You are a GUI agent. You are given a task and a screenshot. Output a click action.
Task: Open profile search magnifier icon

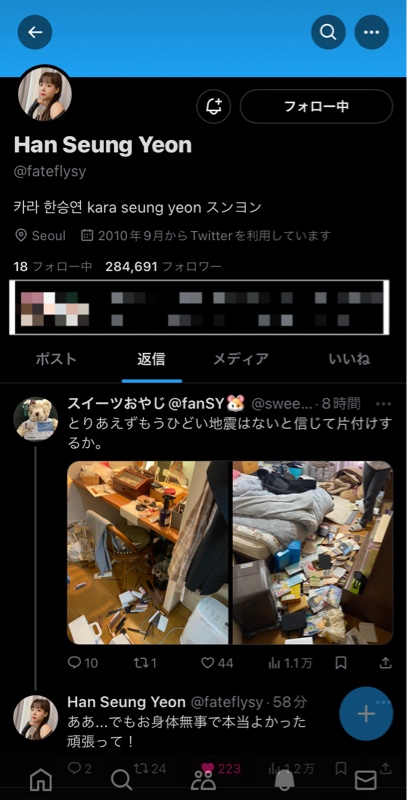coord(328,32)
